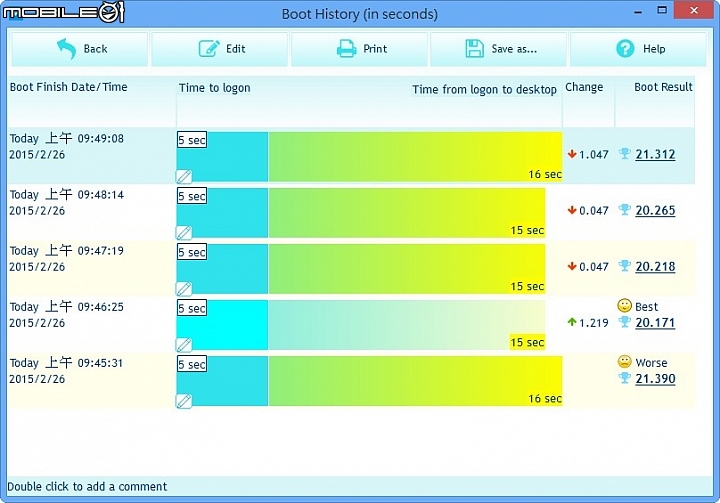Select the 09:48:14 boot entry timestamp
This screenshot has width=720, height=503.
[x=67, y=203]
